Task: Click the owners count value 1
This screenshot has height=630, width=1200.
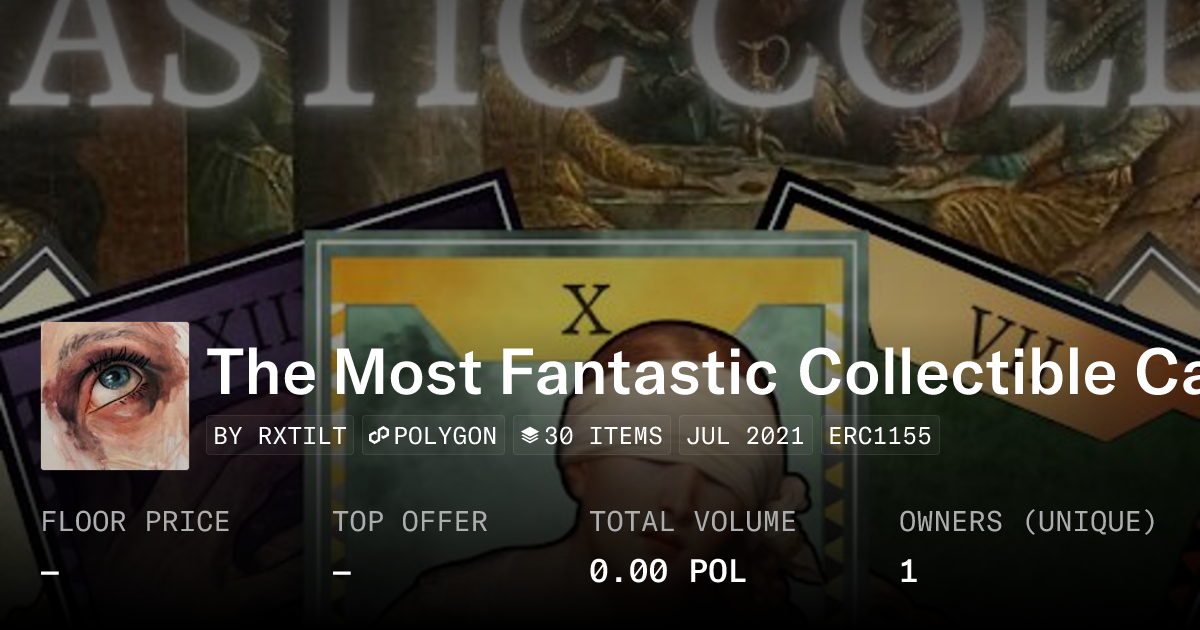Action: click(x=908, y=572)
